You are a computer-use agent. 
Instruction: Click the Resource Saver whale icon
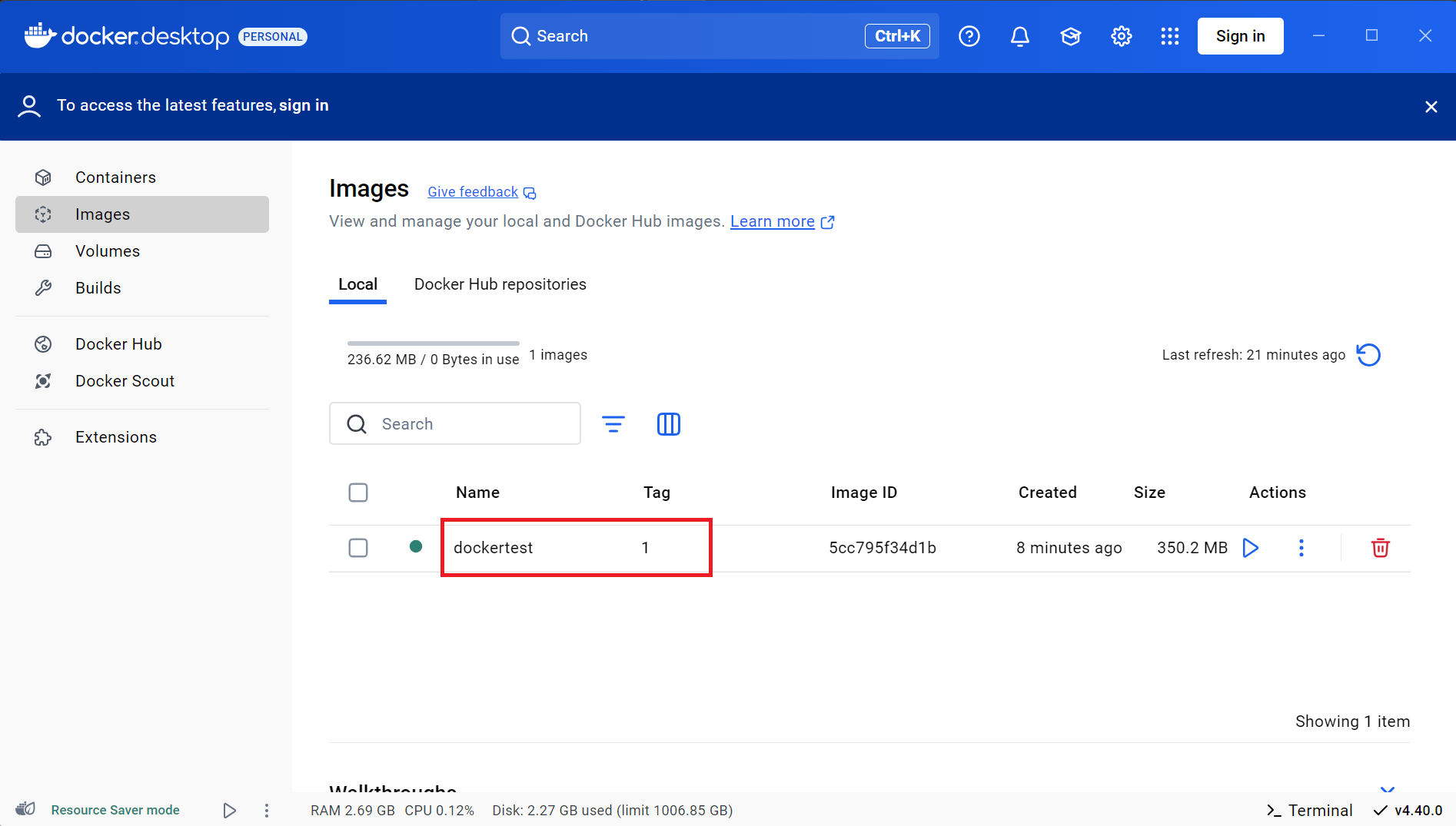tap(25, 809)
